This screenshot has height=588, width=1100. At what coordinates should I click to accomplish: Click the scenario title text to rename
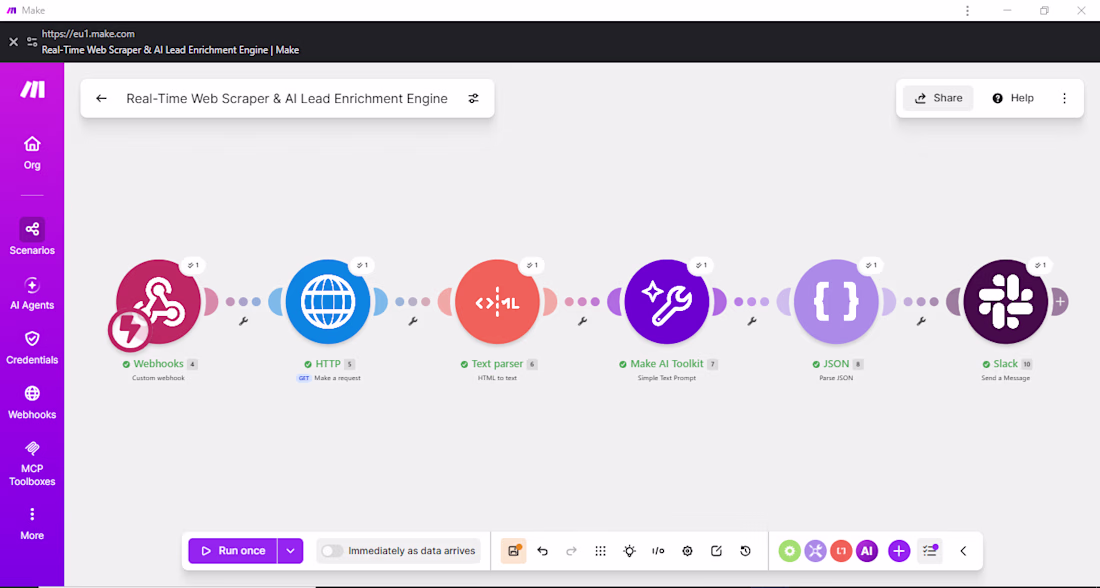[287, 98]
